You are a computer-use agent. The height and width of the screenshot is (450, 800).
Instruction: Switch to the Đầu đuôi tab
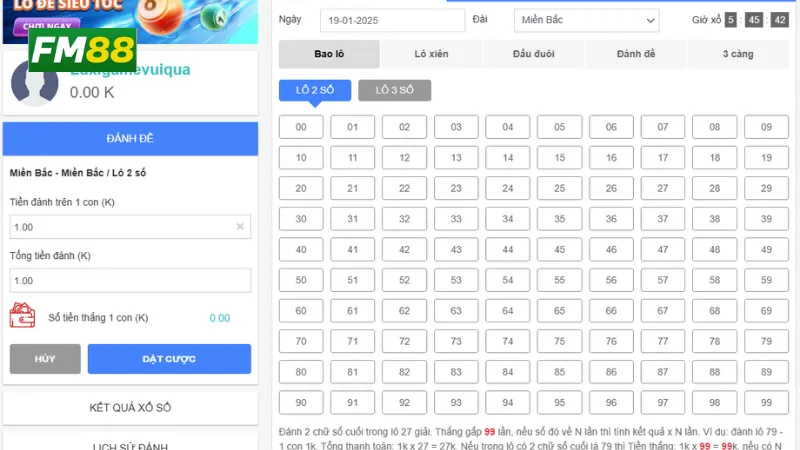click(x=534, y=54)
